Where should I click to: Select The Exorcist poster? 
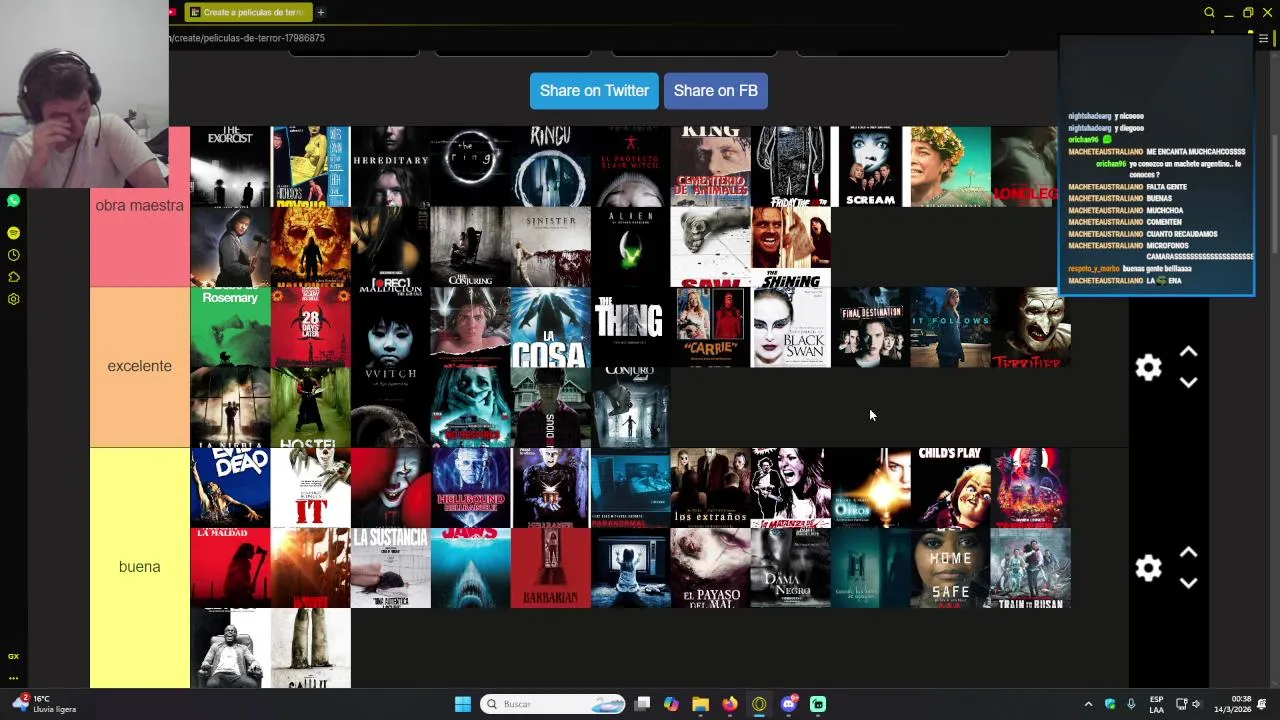coord(230,166)
